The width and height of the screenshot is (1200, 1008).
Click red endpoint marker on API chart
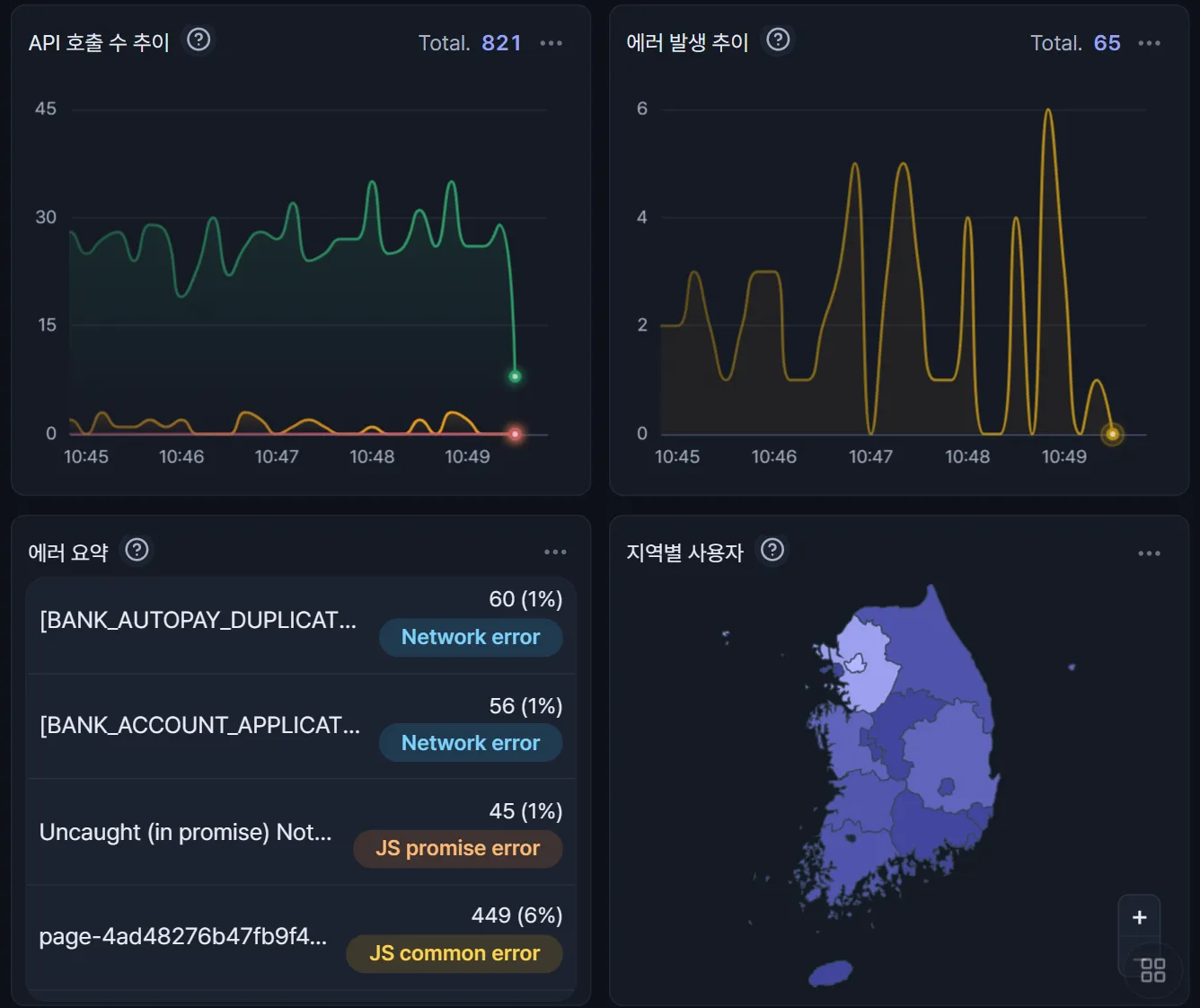[x=515, y=434]
